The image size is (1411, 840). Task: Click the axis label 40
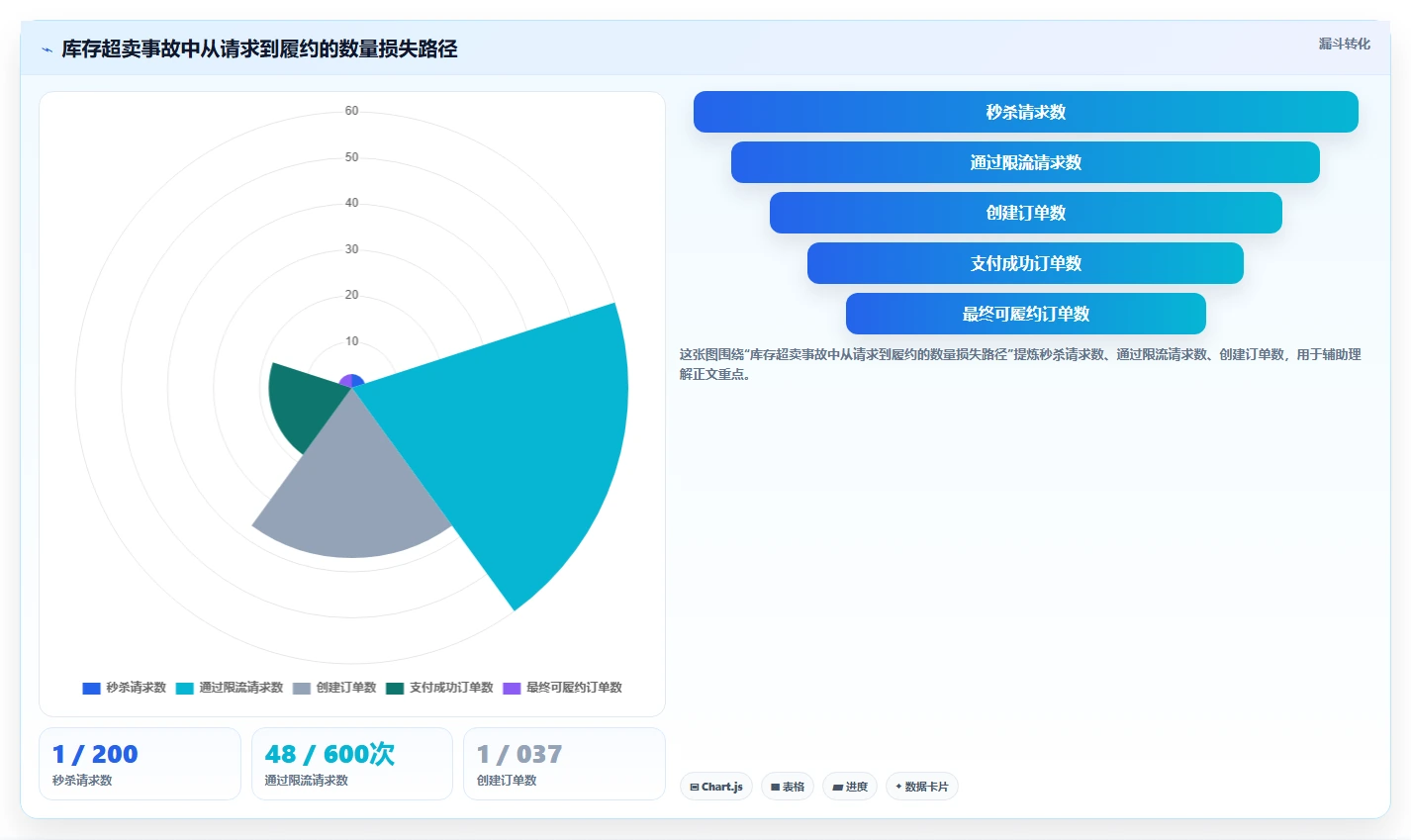pos(351,203)
